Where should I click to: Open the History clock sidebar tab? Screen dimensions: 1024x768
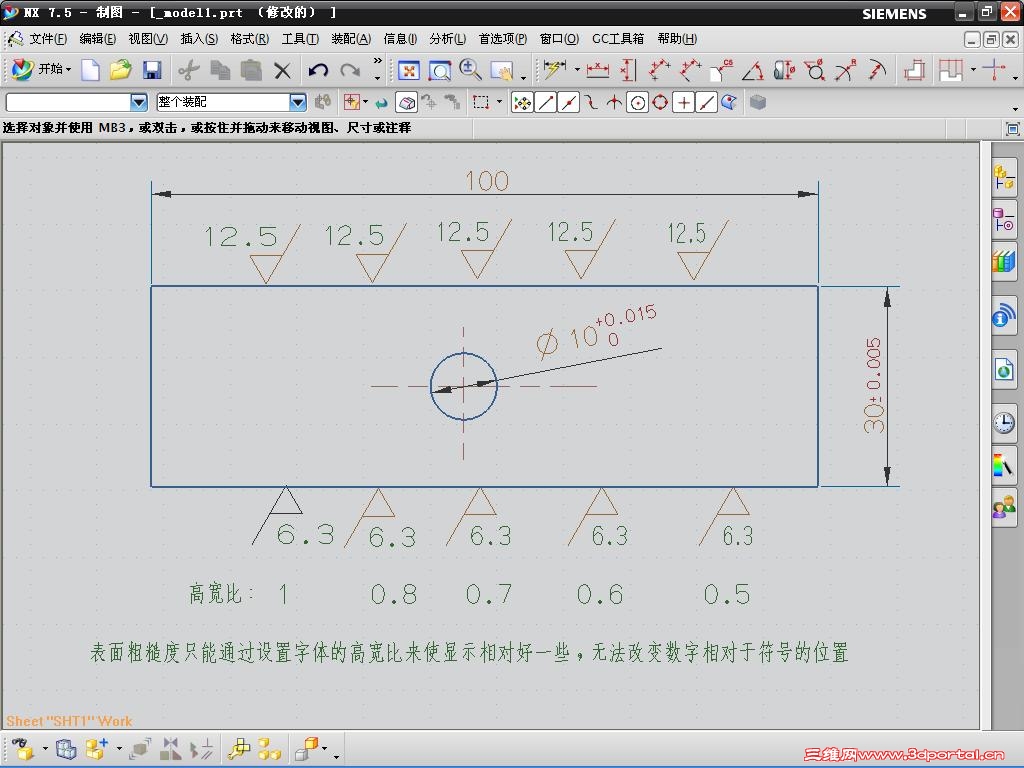click(1004, 423)
